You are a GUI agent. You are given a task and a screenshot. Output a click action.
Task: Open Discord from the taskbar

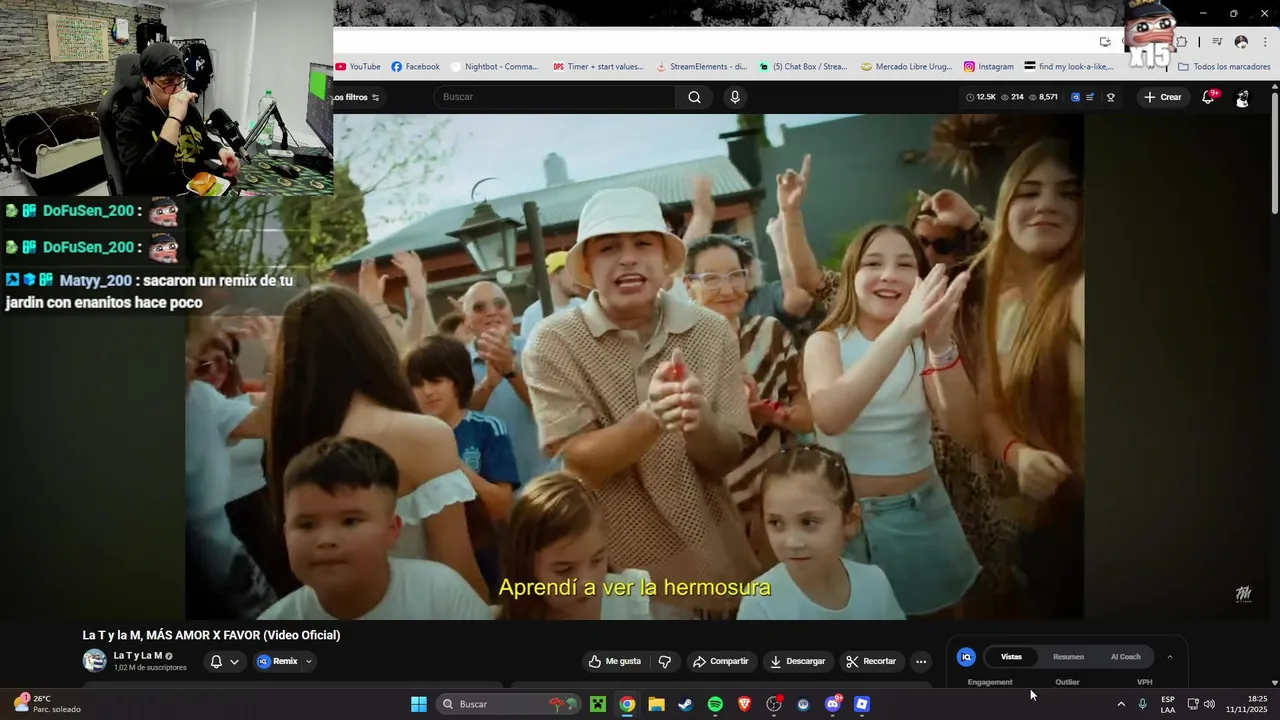point(833,704)
